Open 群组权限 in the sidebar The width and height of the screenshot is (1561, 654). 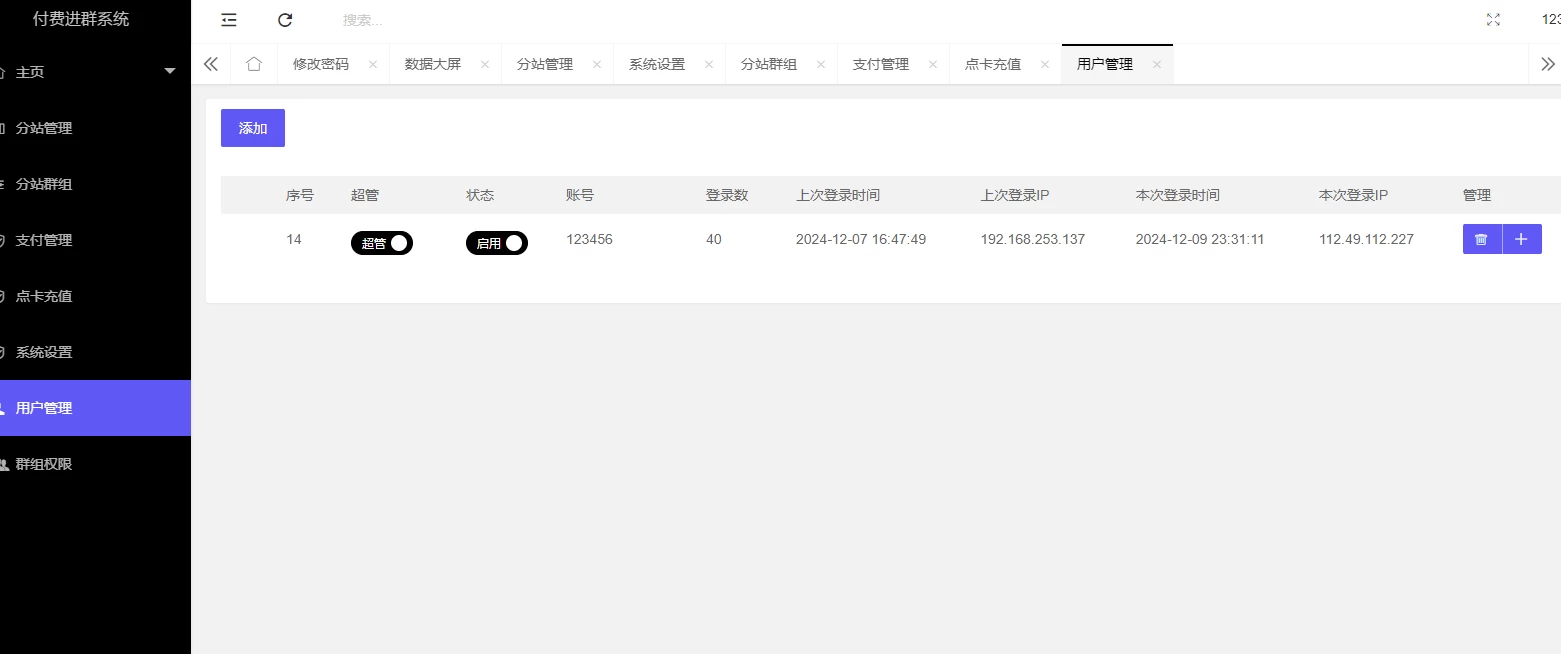(x=44, y=464)
